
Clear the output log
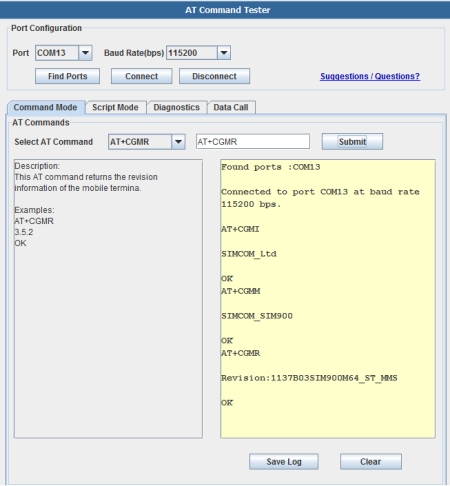(x=371, y=462)
